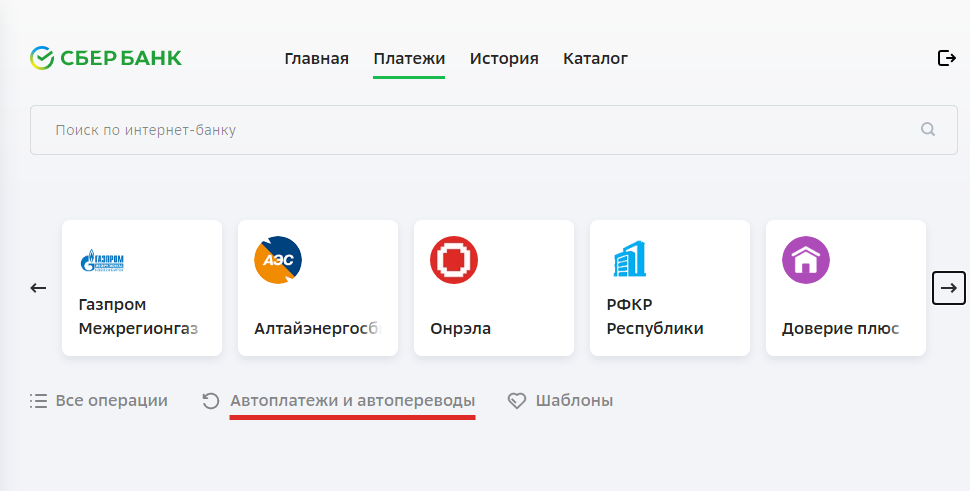Image resolution: width=970 pixels, height=491 pixels.
Task: Click the blue РФКР building icon
Action: [x=629, y=259]
